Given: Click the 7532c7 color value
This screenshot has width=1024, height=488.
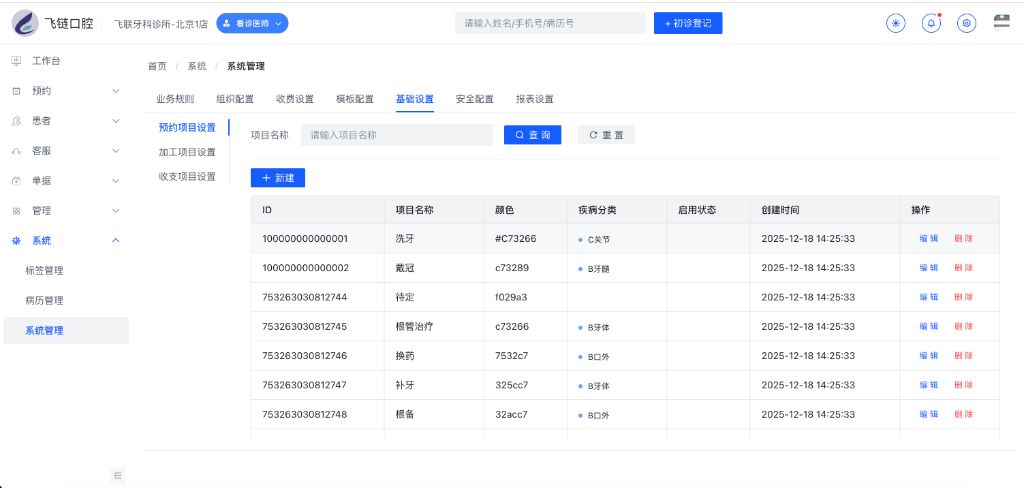Looking at the screenshot, I should [512, 356].
